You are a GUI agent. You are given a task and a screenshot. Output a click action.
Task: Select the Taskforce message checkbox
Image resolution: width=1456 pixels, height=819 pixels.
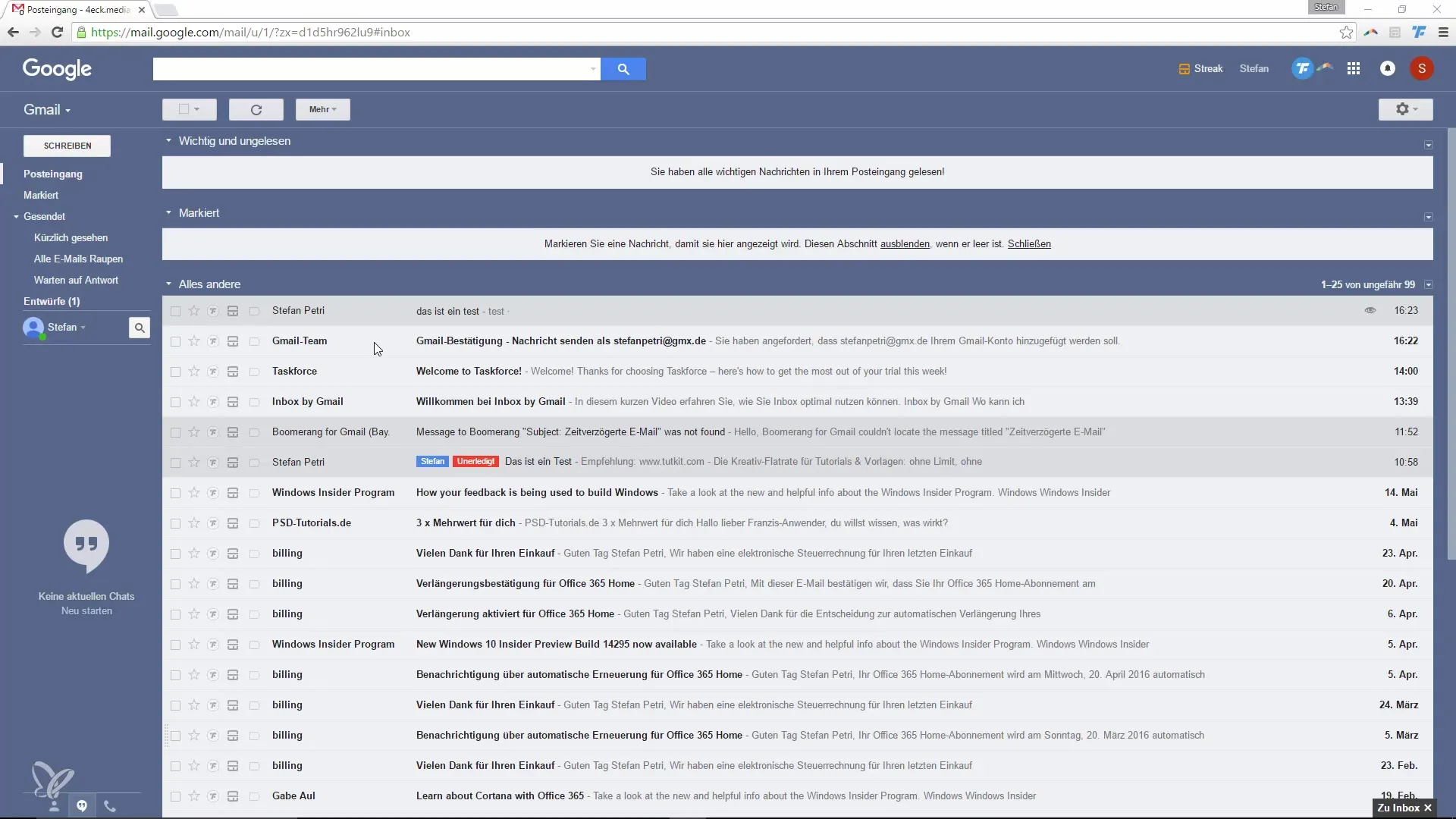coord(175,372)
